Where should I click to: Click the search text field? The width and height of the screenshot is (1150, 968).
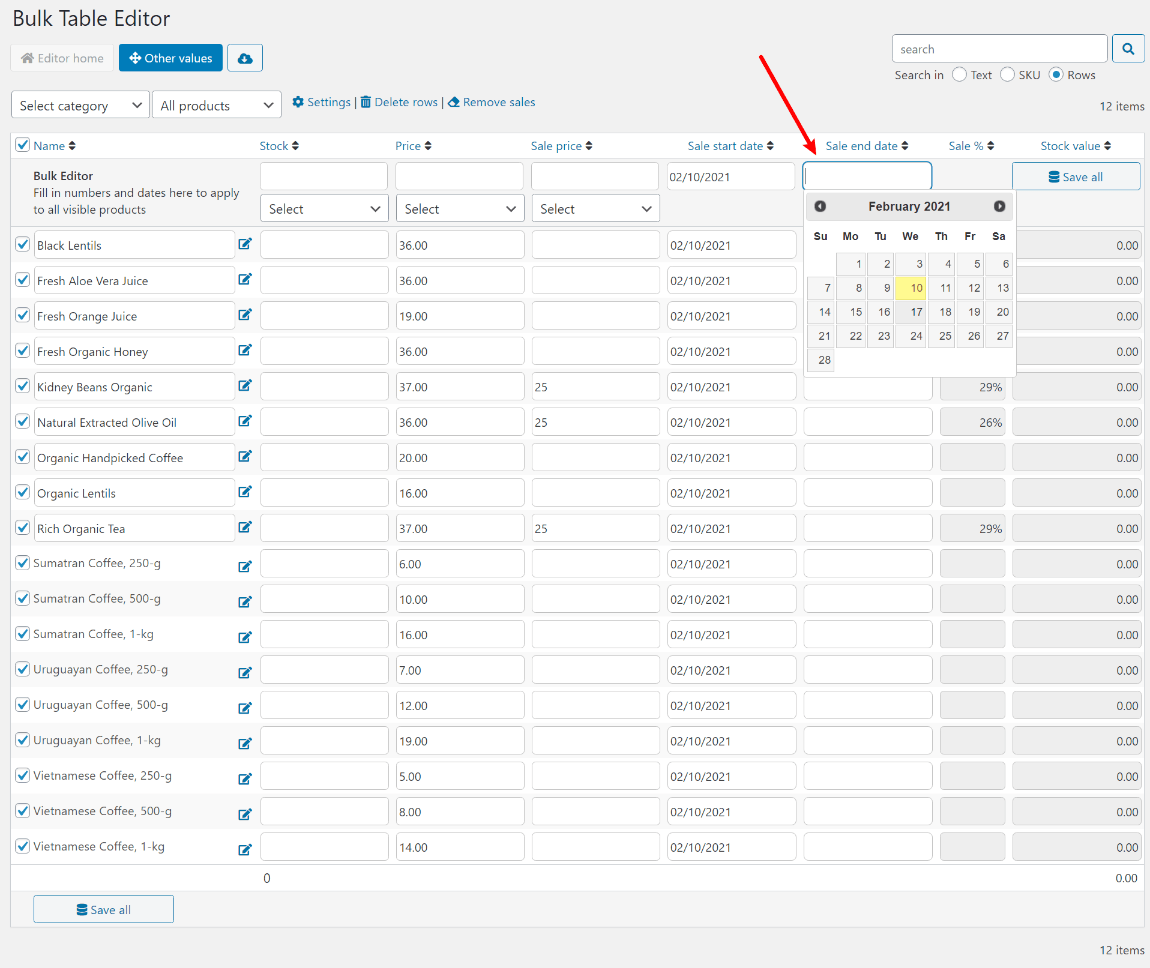[1000, 49]
